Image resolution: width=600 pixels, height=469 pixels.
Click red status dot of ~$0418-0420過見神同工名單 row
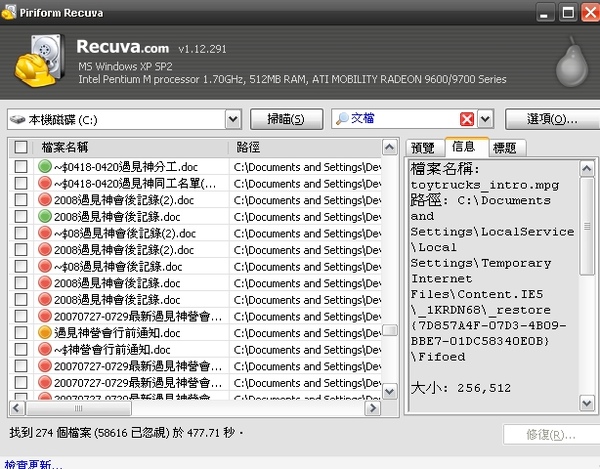pos(45,183)
